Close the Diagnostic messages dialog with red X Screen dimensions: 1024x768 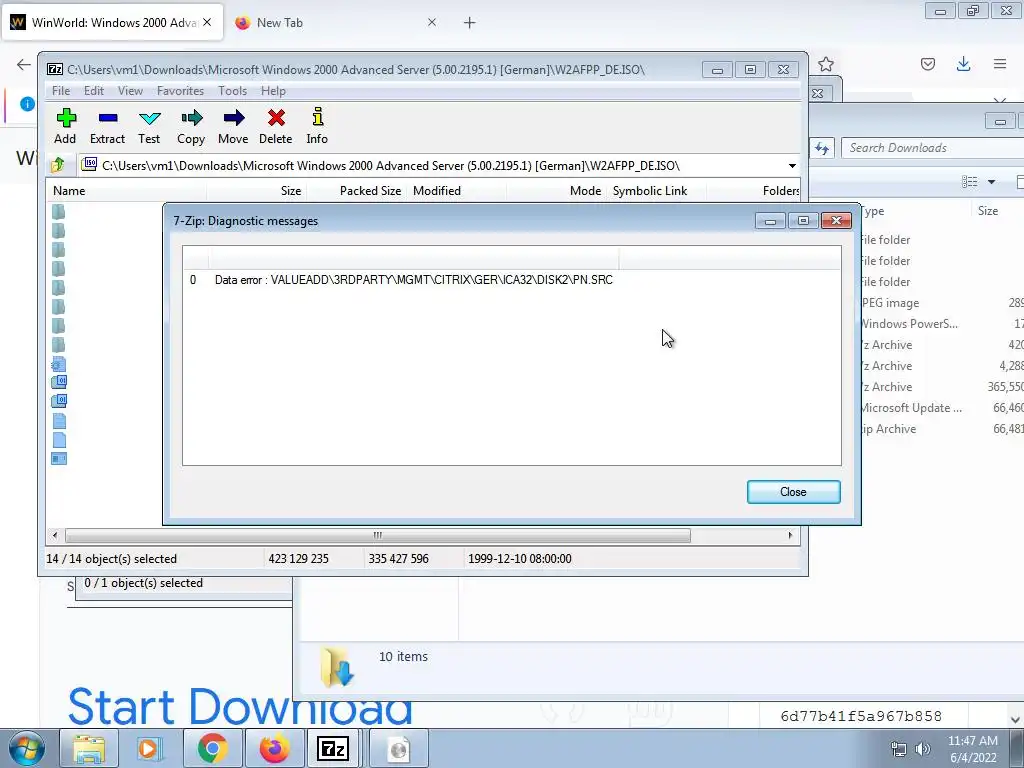tap(836, 221)
